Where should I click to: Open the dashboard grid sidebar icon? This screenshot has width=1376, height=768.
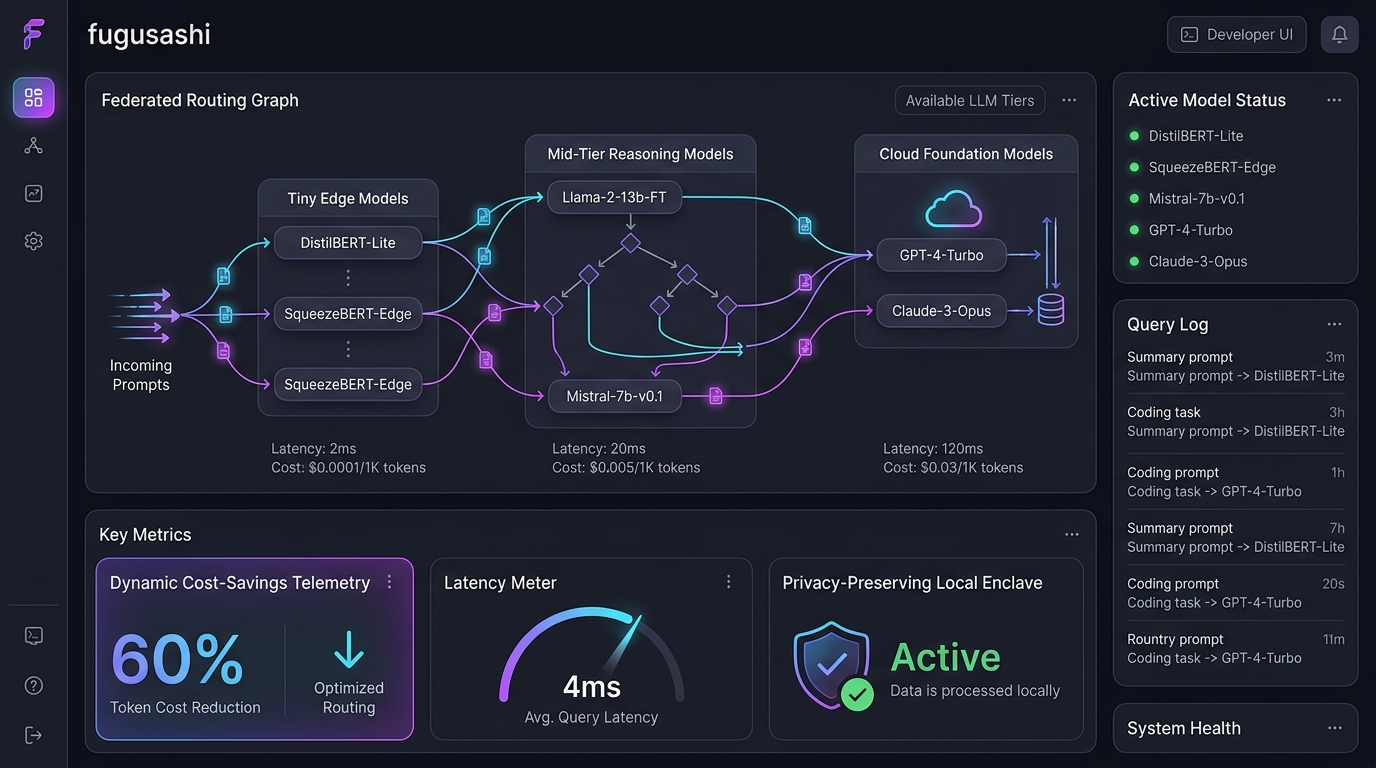tap(34, 98)
